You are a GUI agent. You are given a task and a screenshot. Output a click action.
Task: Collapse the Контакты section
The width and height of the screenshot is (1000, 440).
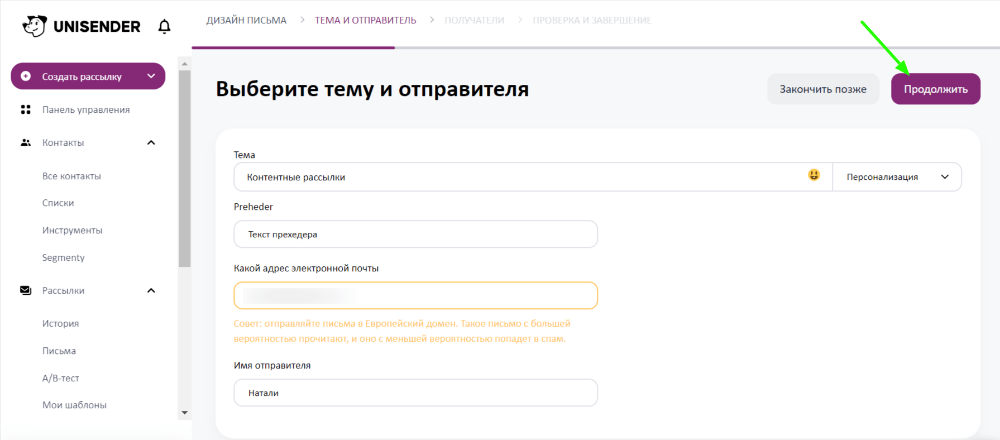tap(151, 143)
